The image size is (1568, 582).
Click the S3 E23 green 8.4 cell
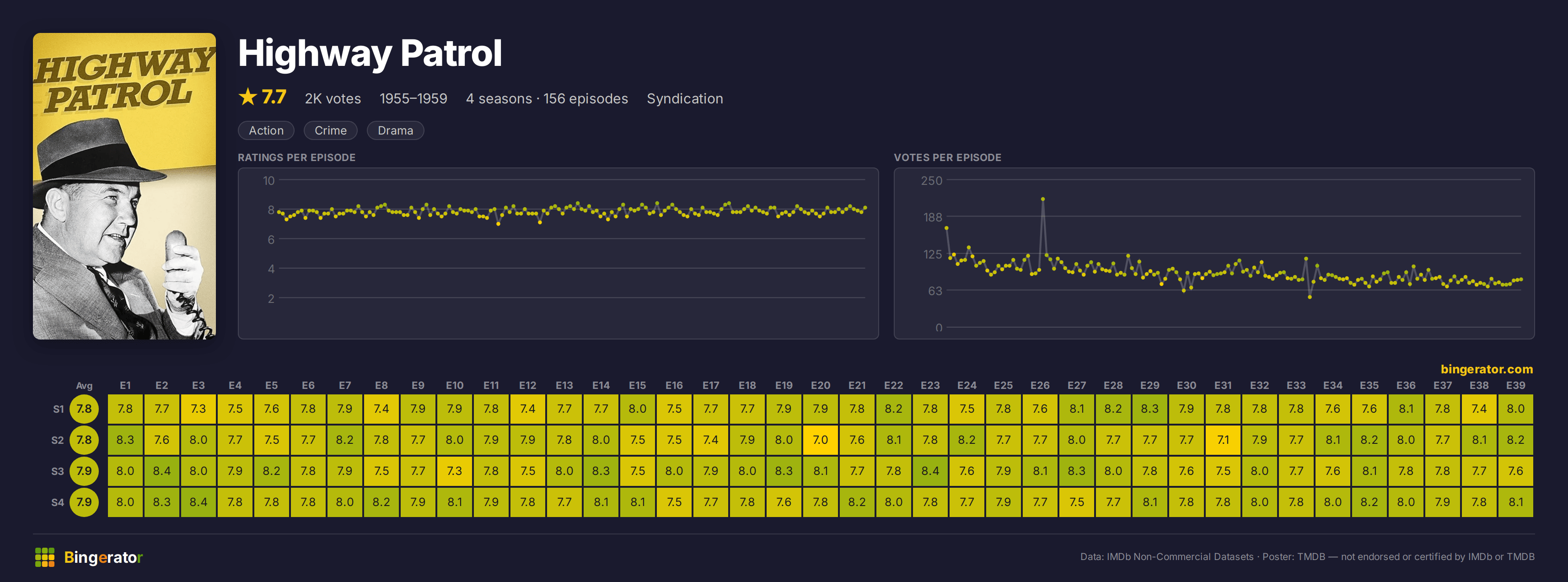tap(930, 471)
